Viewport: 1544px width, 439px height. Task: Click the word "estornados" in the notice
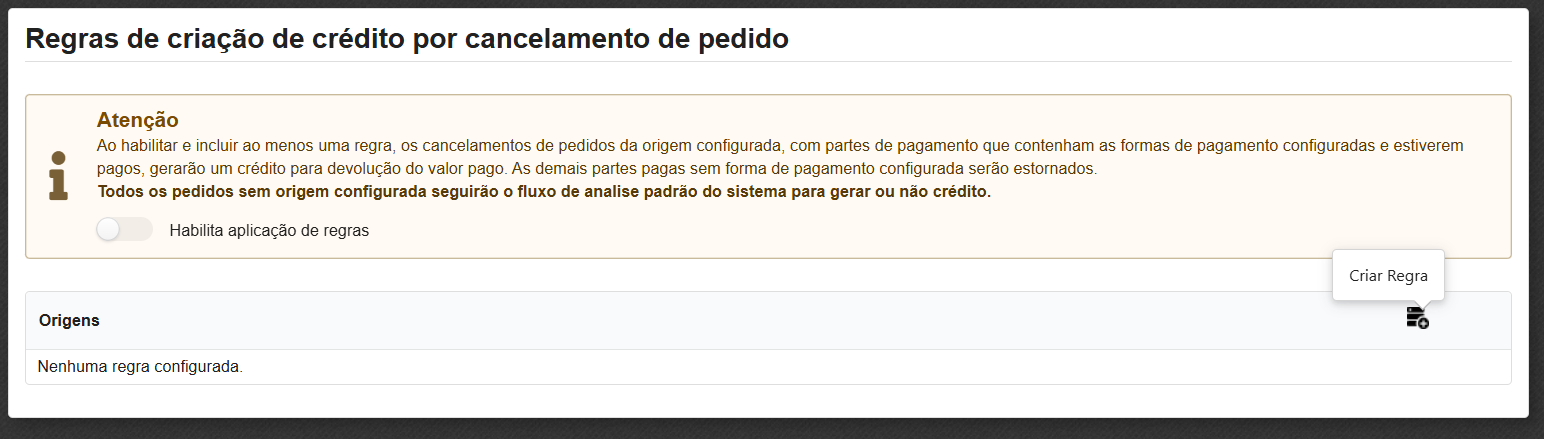1059,169
